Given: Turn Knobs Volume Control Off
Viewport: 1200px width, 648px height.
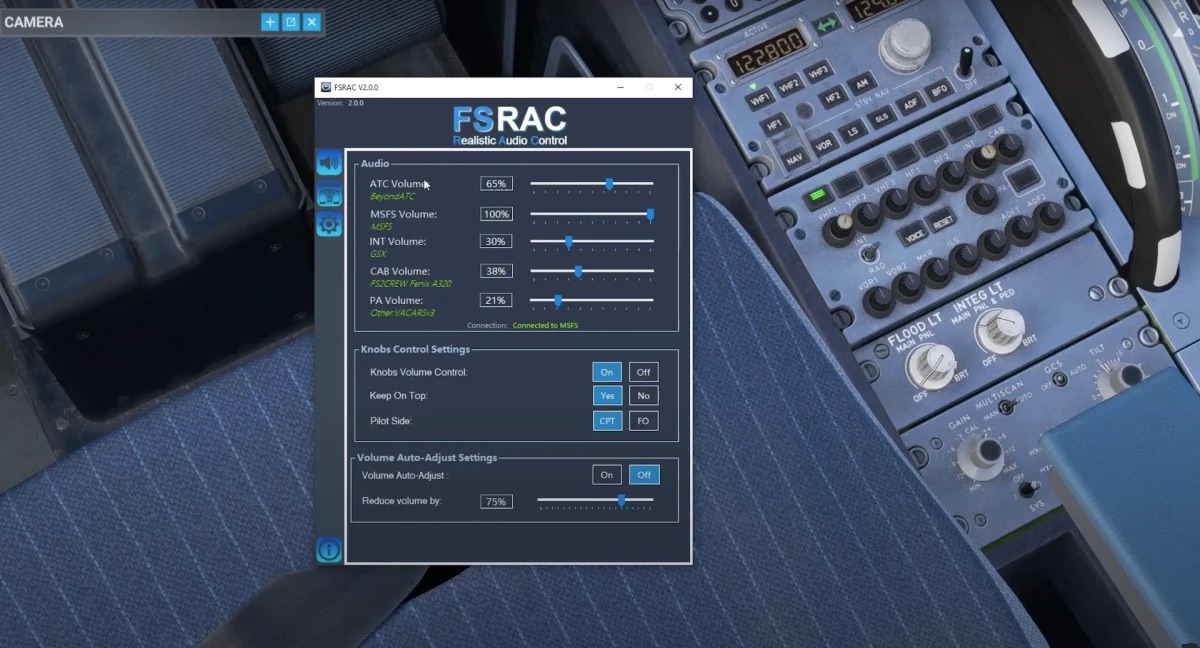Looking at the screenshot, I should click(643, 372).
